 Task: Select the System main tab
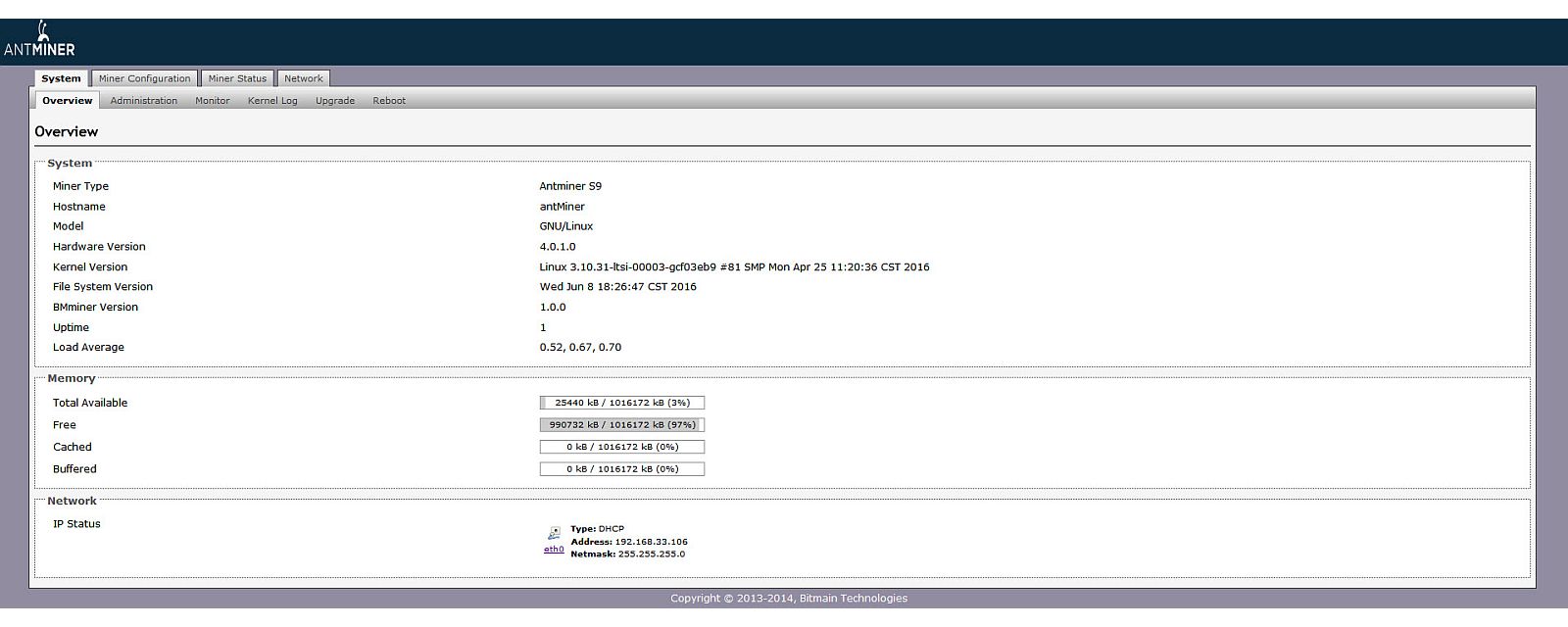(x=61, y=78)
